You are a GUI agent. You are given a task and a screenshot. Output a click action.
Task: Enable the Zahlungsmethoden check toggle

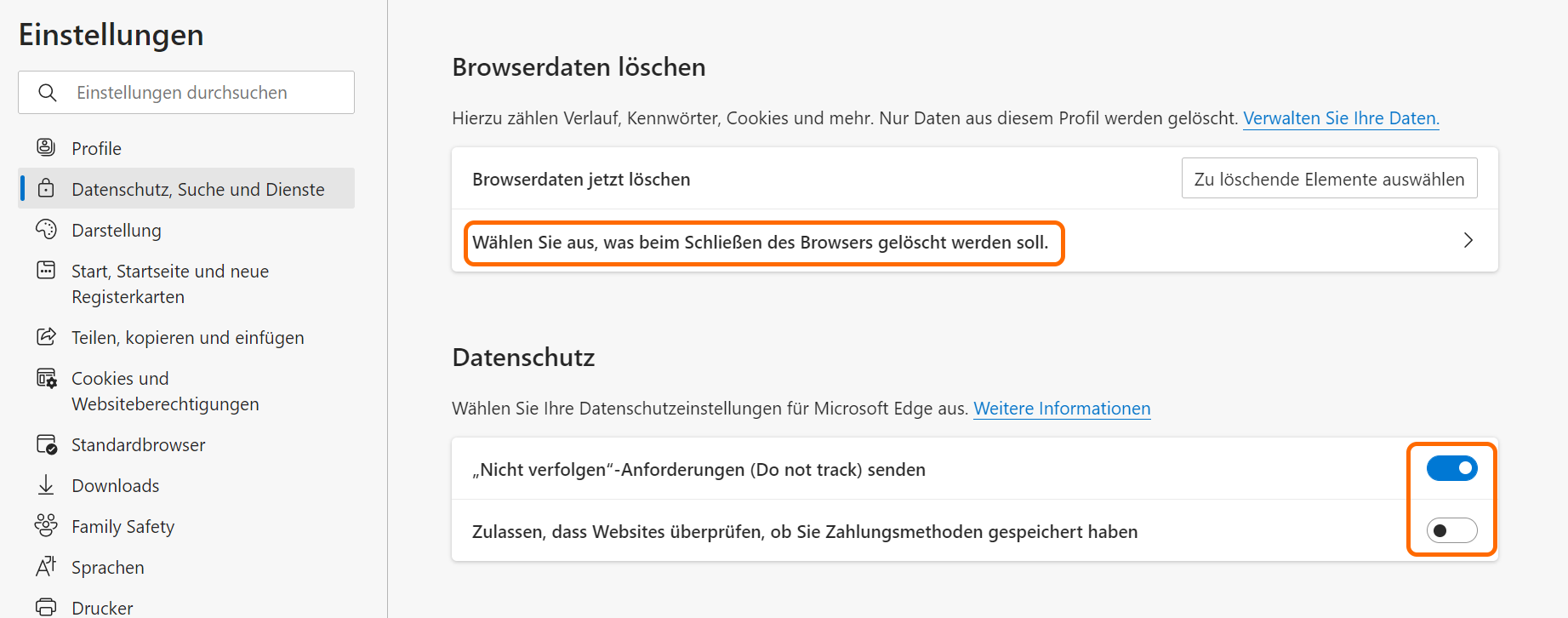[x=1451, y=531]
